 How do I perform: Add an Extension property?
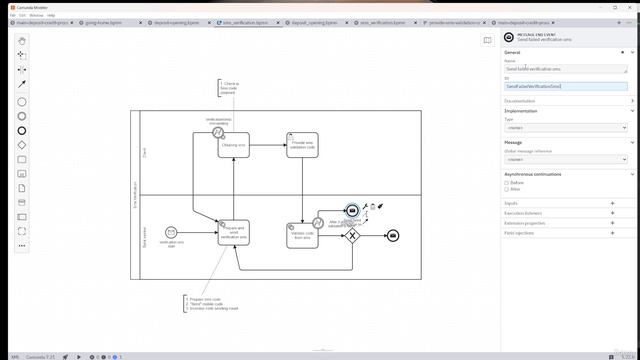tap(612, 223)
